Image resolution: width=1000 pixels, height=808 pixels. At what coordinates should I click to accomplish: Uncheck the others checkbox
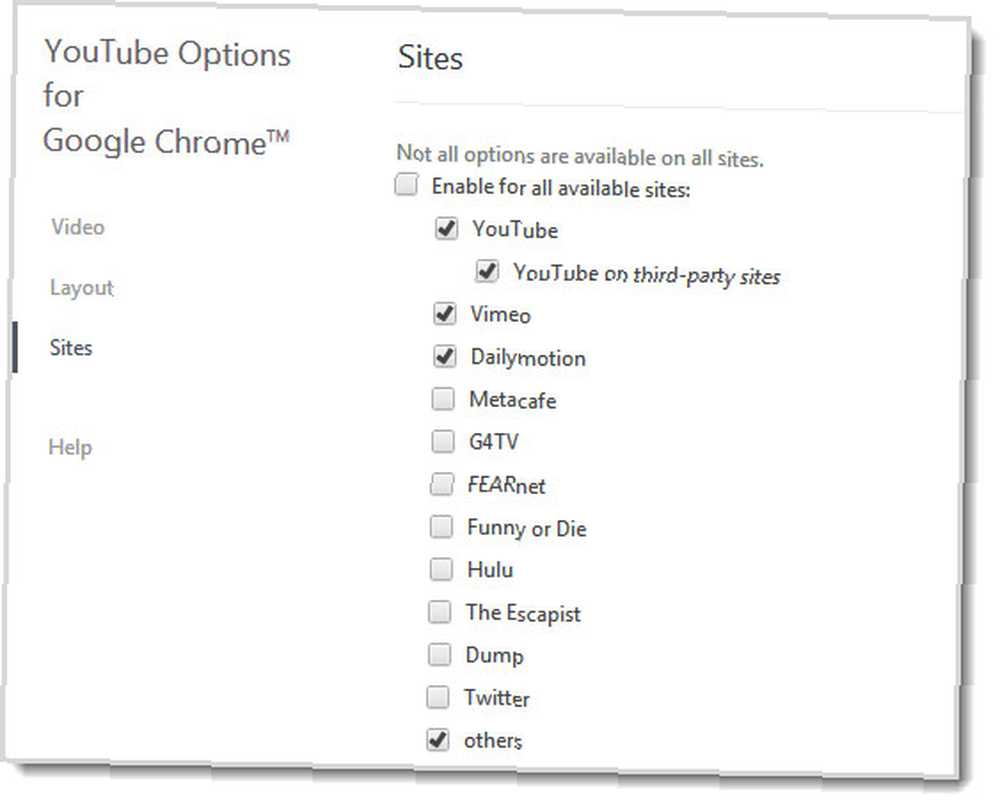[438, 739]
